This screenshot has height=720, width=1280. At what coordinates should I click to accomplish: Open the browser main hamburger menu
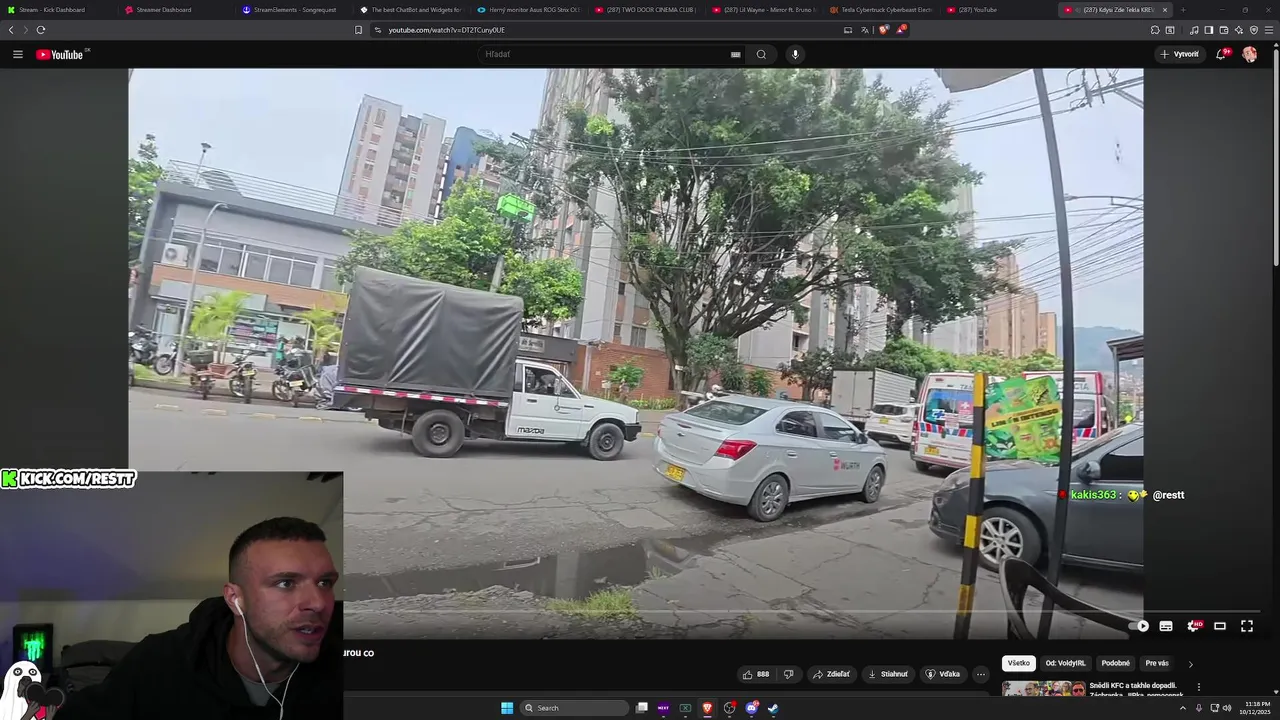click(1269, 30)
